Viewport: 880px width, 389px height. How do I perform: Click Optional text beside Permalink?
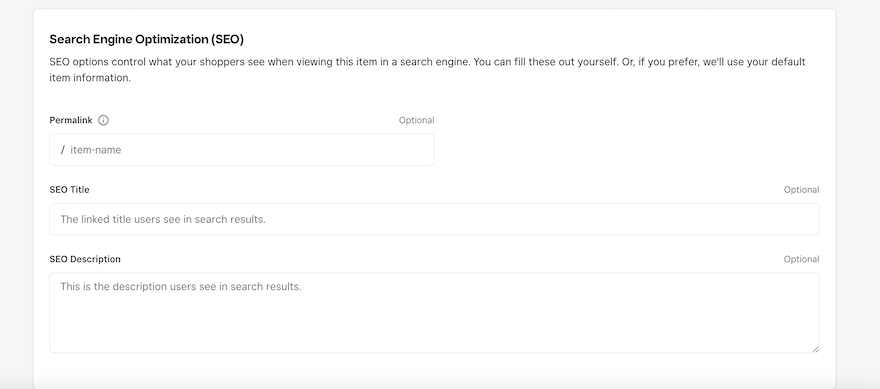click(x=416, y=120)
